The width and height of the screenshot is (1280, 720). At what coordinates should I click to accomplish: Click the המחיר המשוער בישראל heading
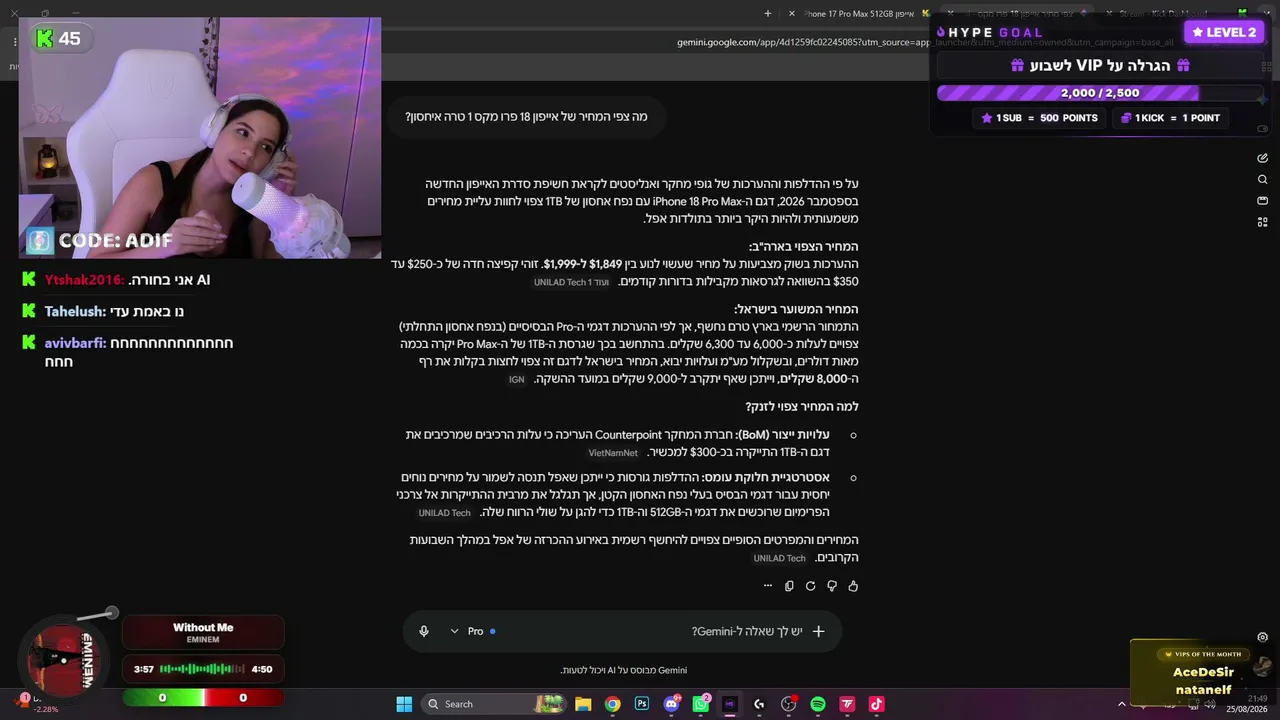(x=796, y=310)
